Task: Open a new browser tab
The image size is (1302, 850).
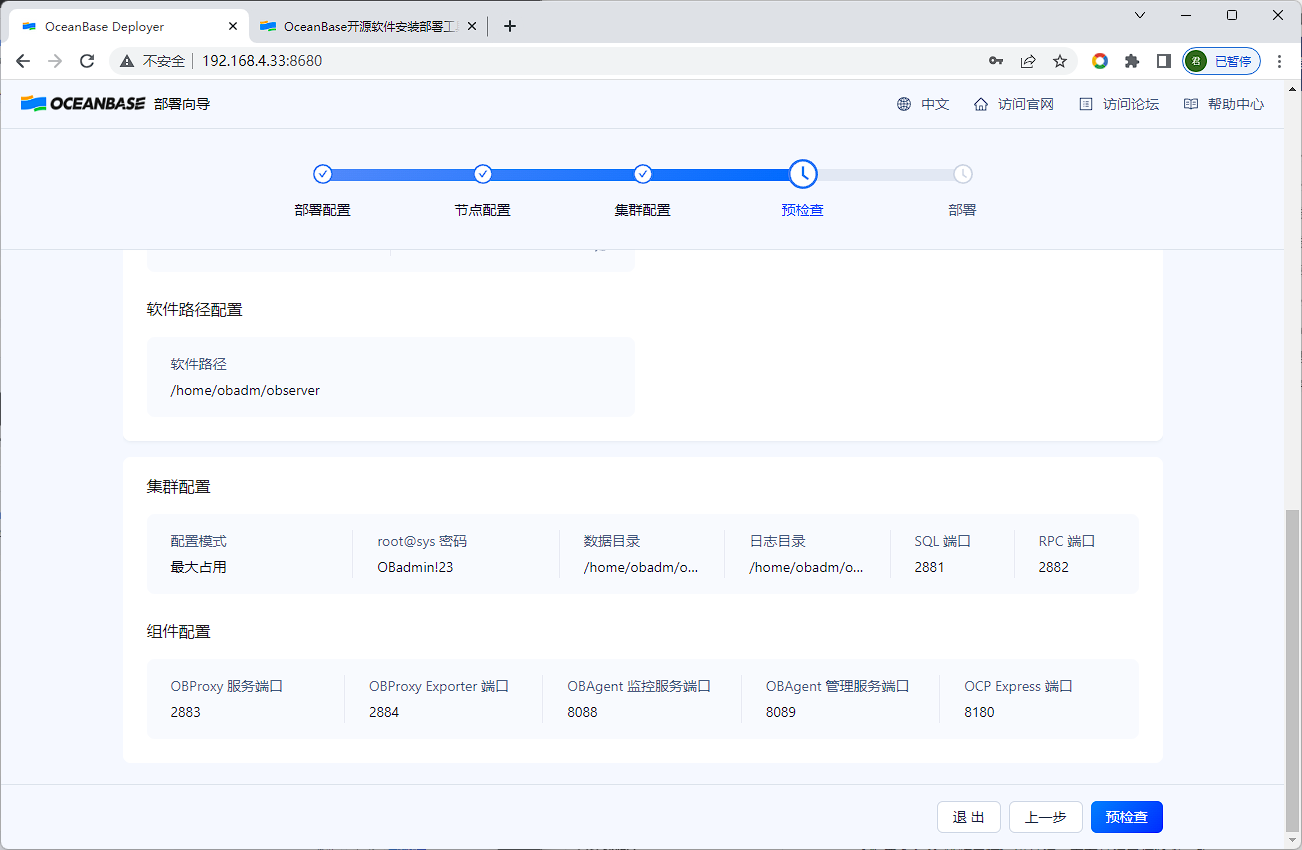Action: (510, 27)
